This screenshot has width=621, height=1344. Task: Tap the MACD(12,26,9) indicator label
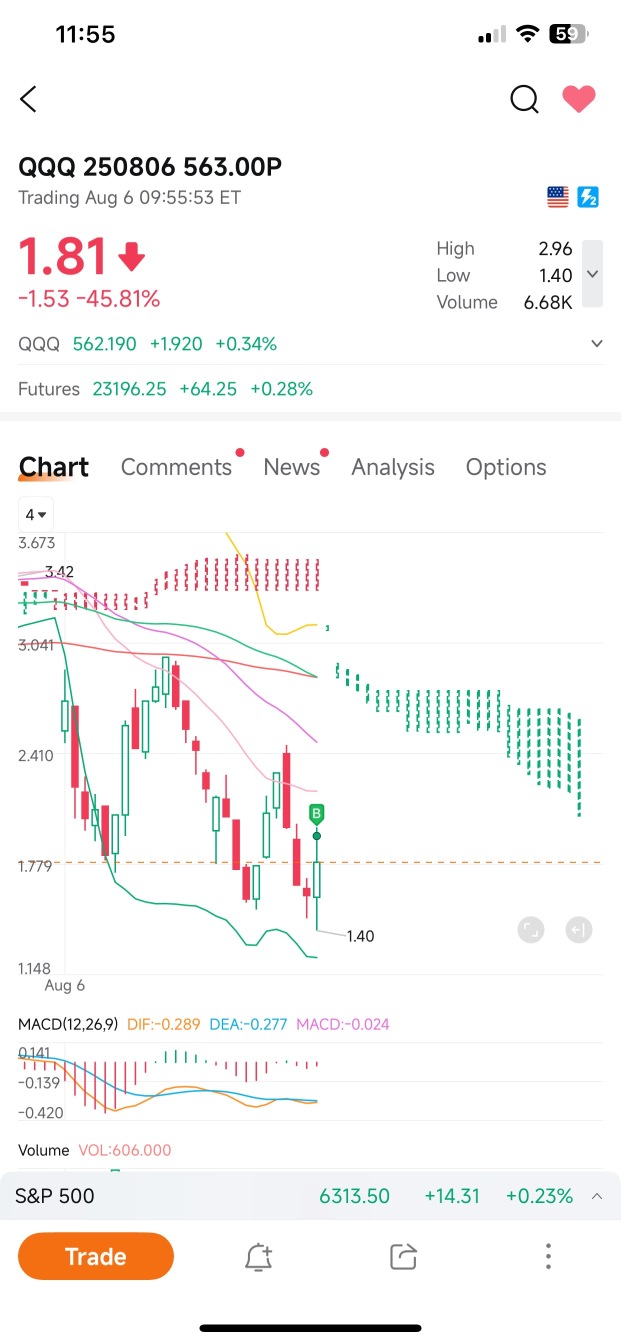click(68, 1024)
